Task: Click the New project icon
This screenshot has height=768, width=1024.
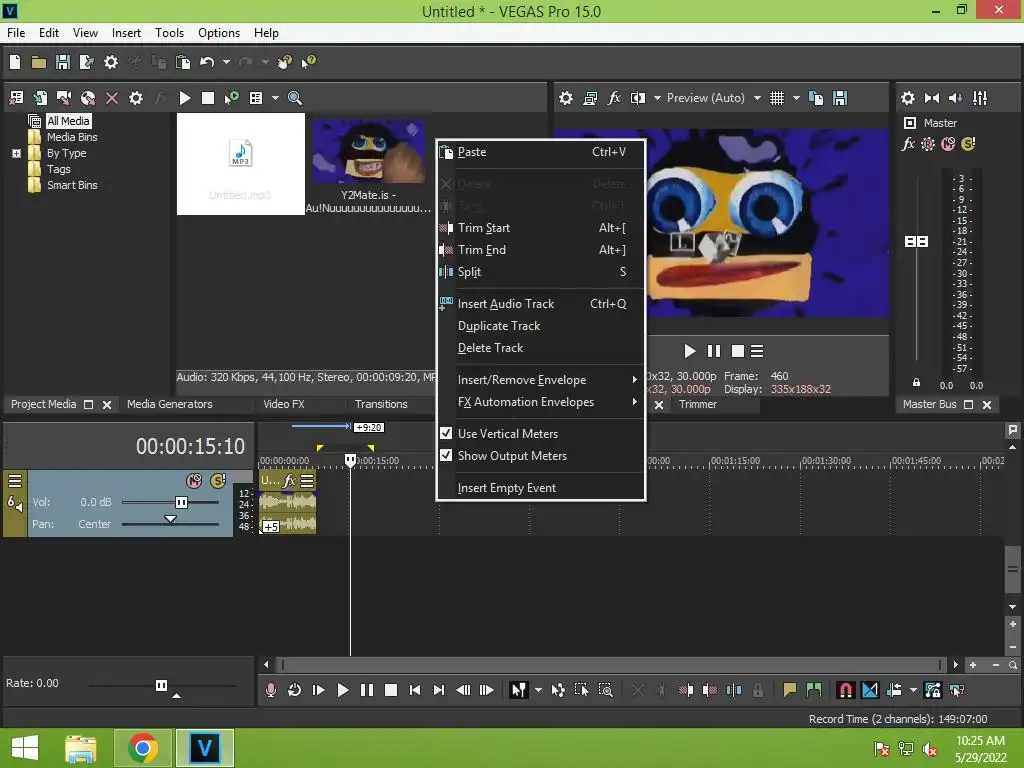Action: point(15,62)
